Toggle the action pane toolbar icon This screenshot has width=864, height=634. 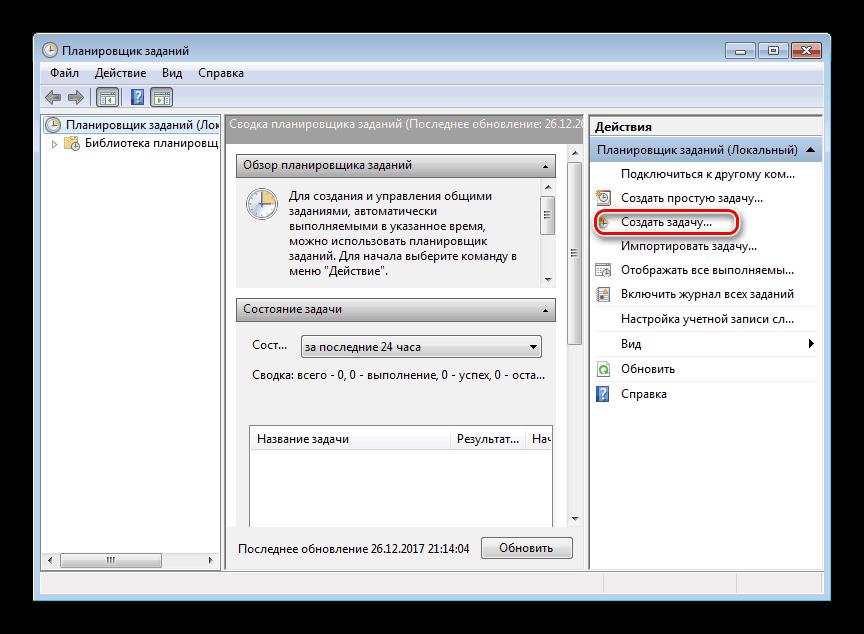[x=161, y=97]
